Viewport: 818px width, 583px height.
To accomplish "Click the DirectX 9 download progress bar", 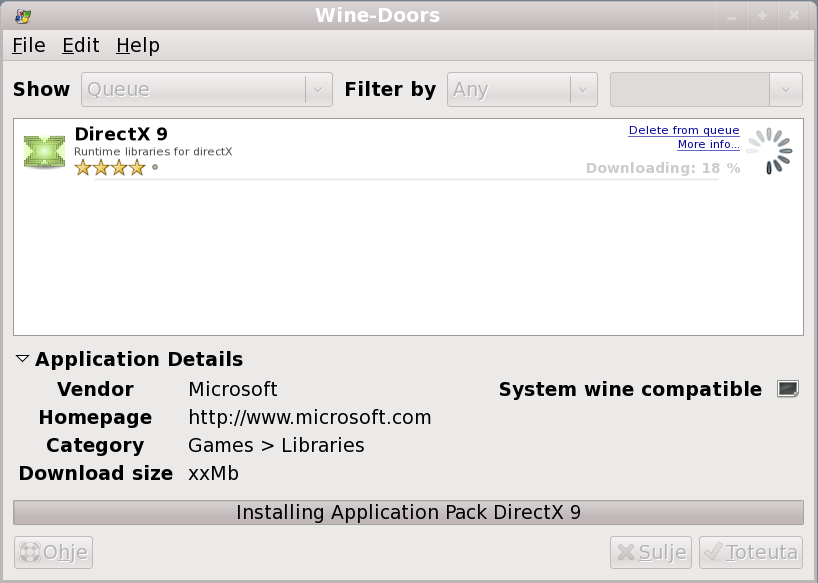I will pyautogui.click(x=400, y=179).
